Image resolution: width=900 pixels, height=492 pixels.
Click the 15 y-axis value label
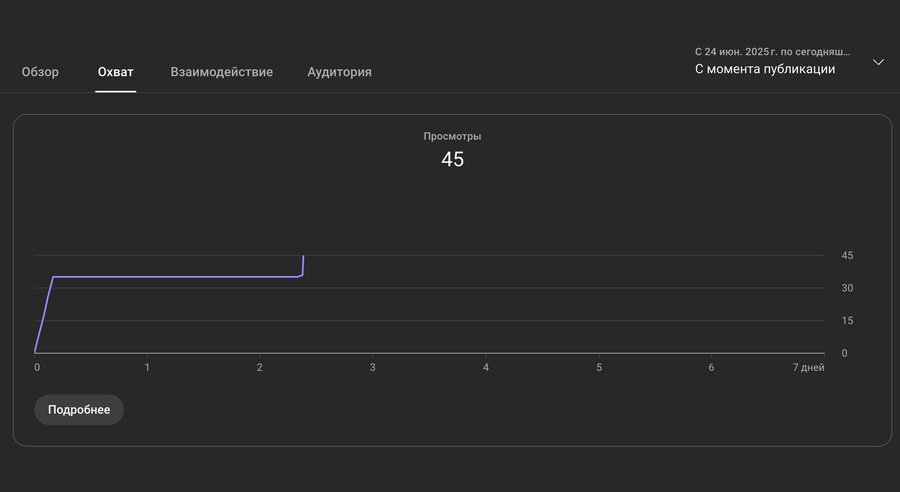[847, 321]
